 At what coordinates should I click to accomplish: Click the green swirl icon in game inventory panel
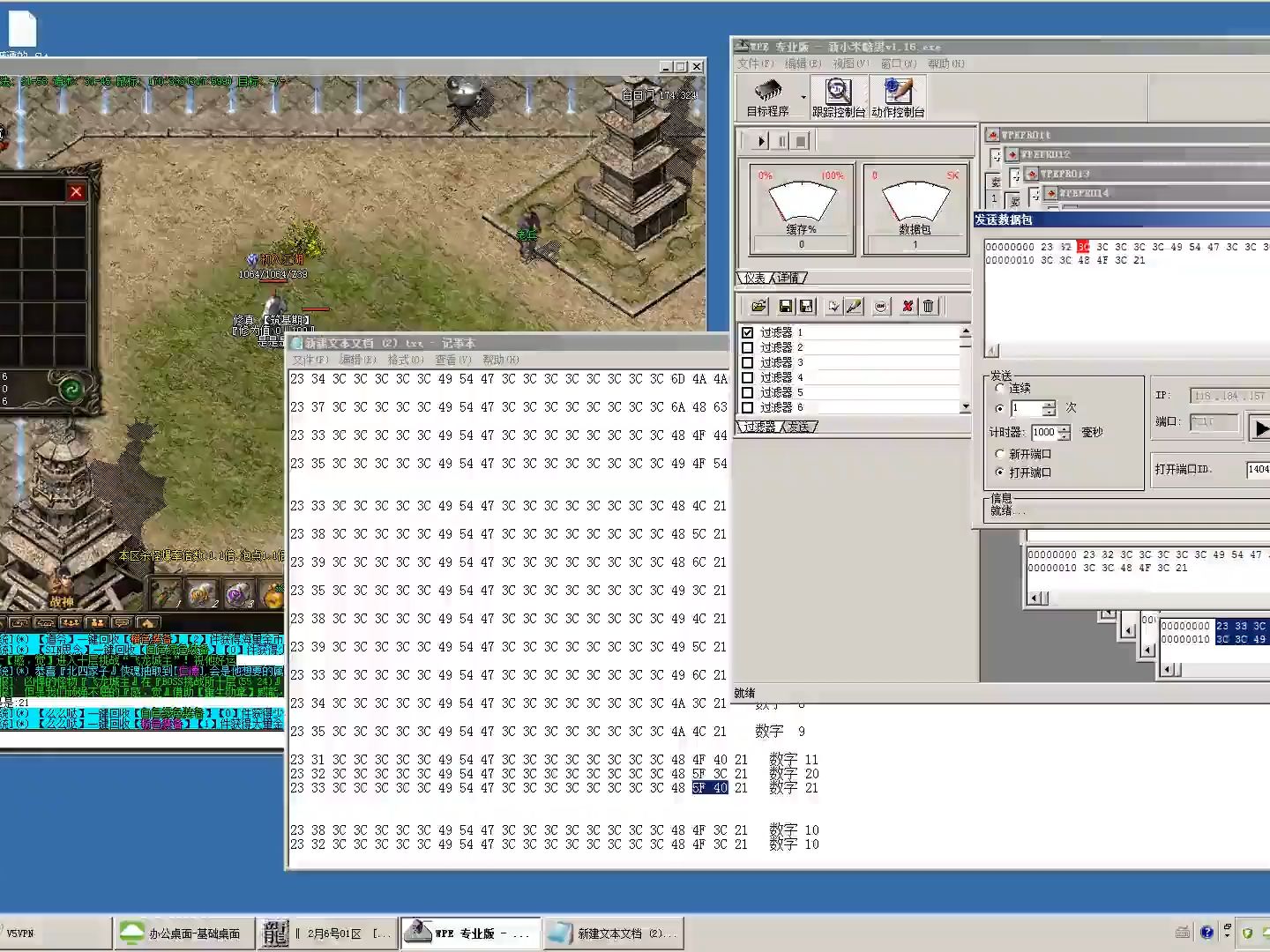pyautogui.click(x=71, y=389)
